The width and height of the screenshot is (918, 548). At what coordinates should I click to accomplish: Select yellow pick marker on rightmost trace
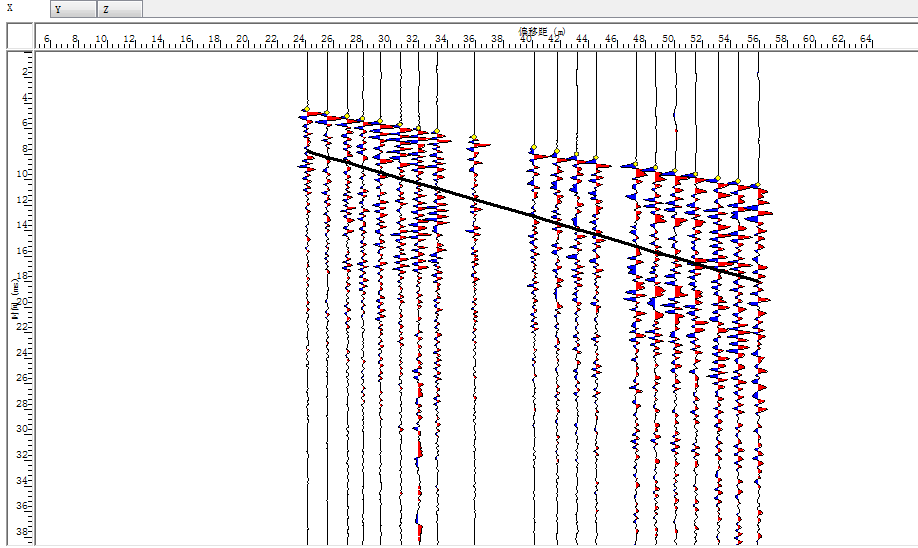coord(757,186)
